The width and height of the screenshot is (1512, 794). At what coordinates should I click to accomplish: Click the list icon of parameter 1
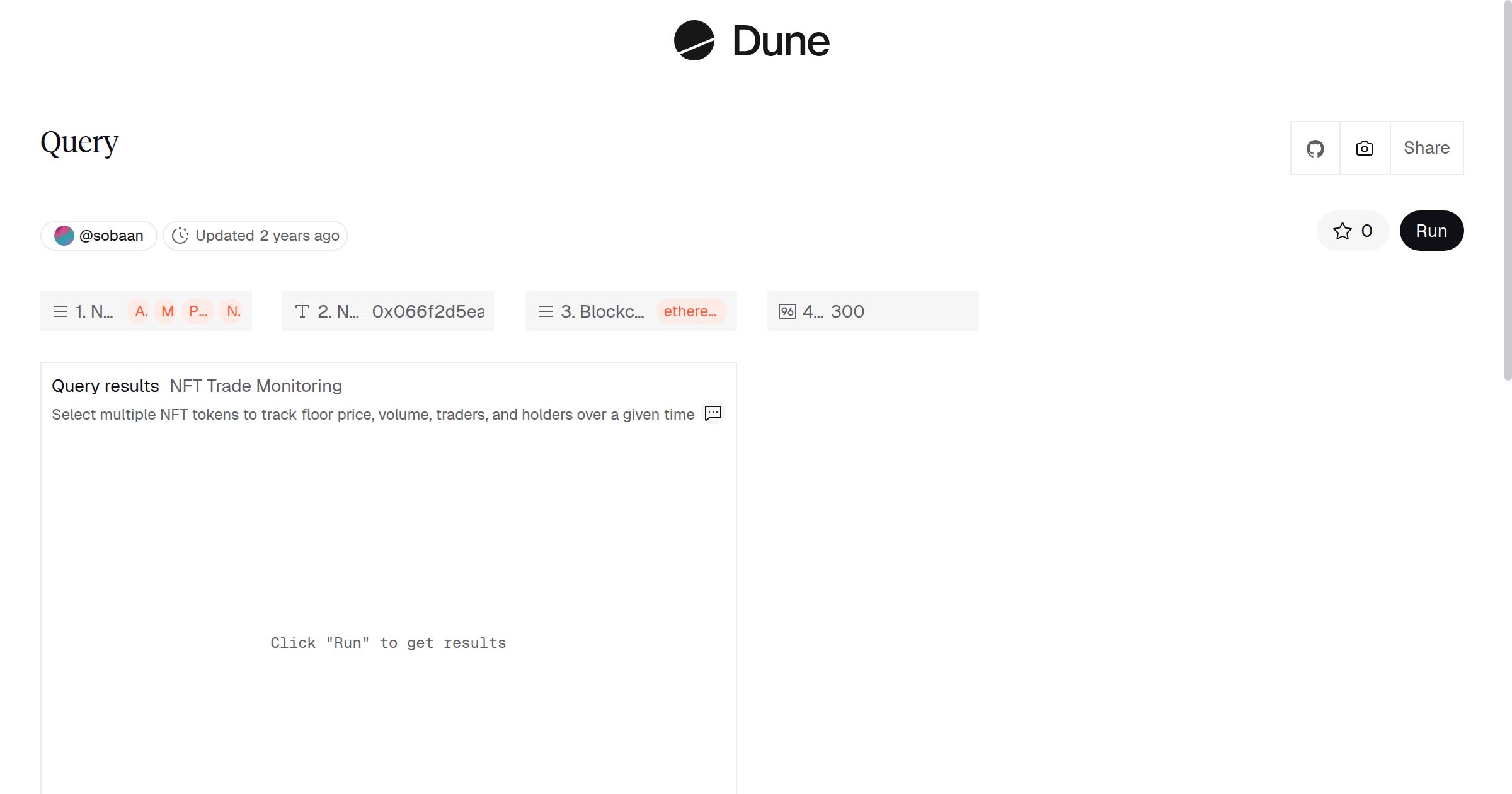pos(60,311)
